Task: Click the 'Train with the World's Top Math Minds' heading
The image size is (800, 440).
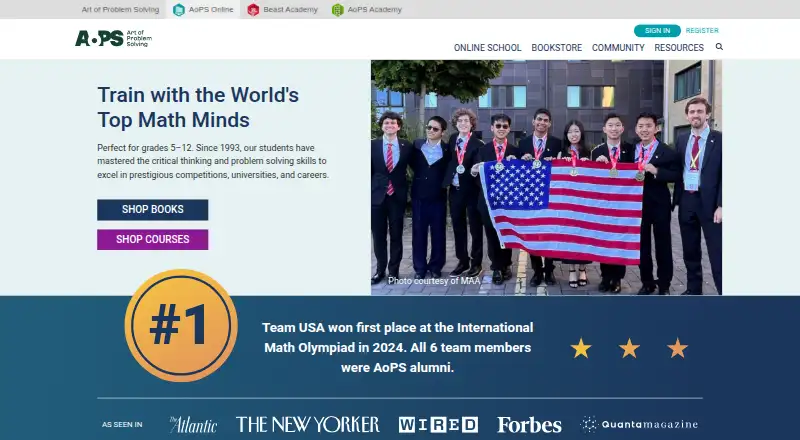Action: pyautogui.click(x=198, y=107)
